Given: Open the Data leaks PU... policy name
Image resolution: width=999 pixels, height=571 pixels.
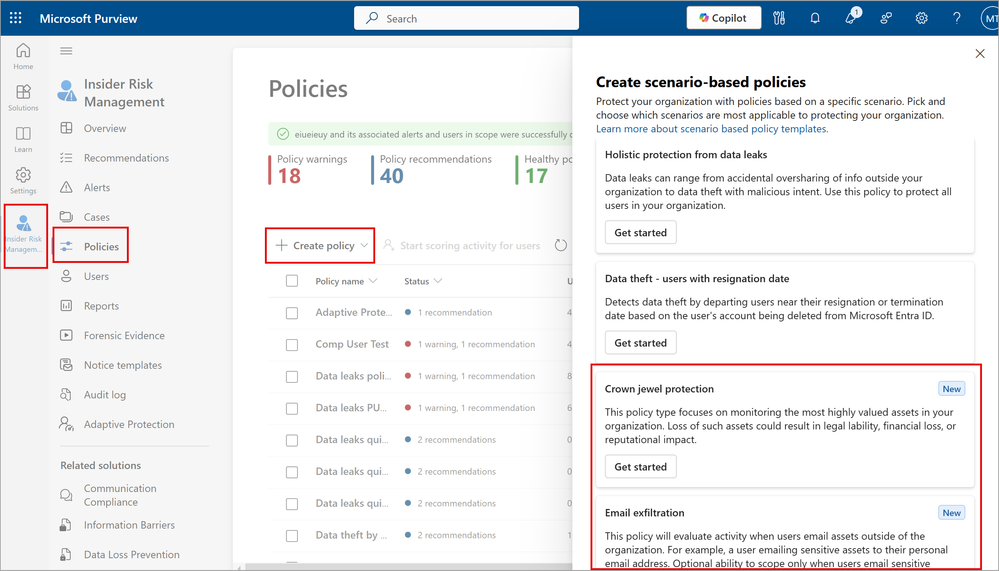Looking at the screenshot, I should tap(351, 408).
